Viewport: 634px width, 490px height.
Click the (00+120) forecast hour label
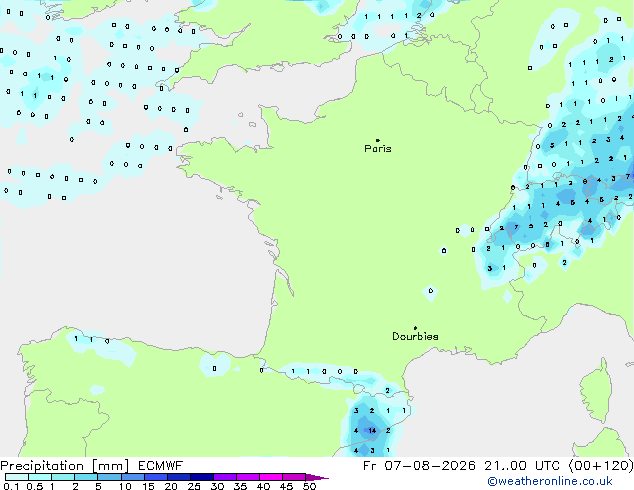pos(601,466)
